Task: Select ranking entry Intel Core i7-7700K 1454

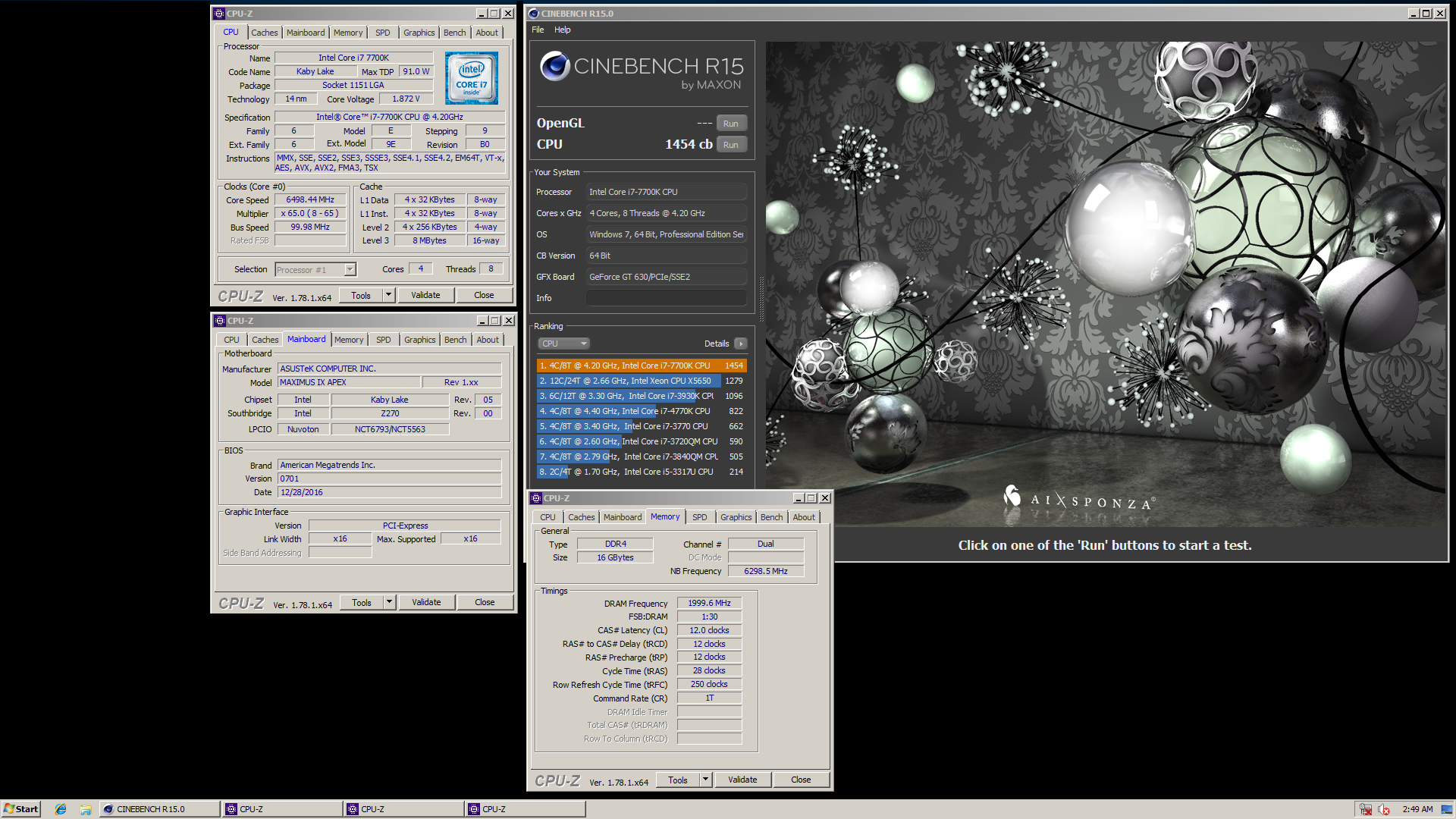Action: pos(642,366)
